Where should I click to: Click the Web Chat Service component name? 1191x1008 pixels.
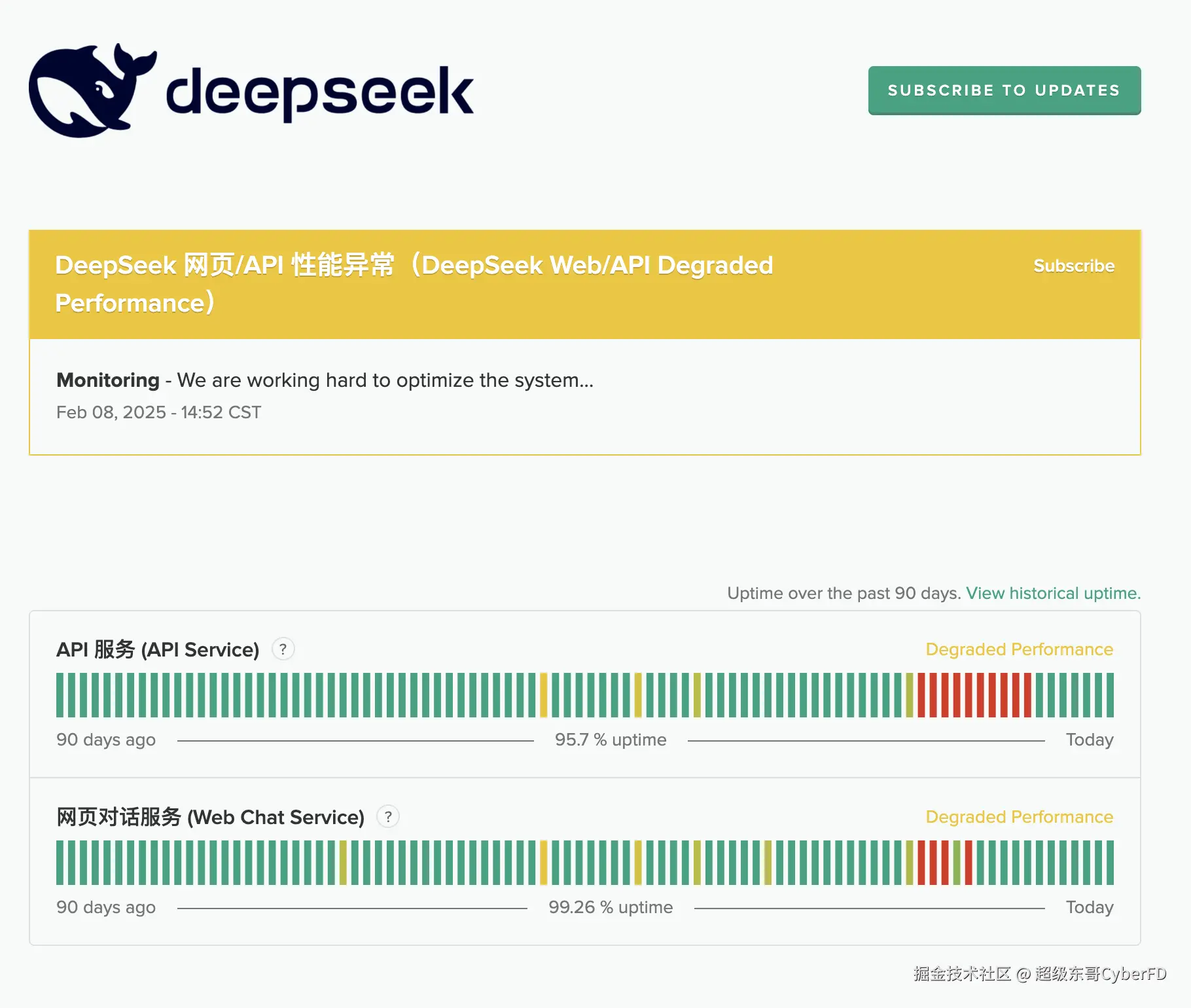tap(211, 817)
